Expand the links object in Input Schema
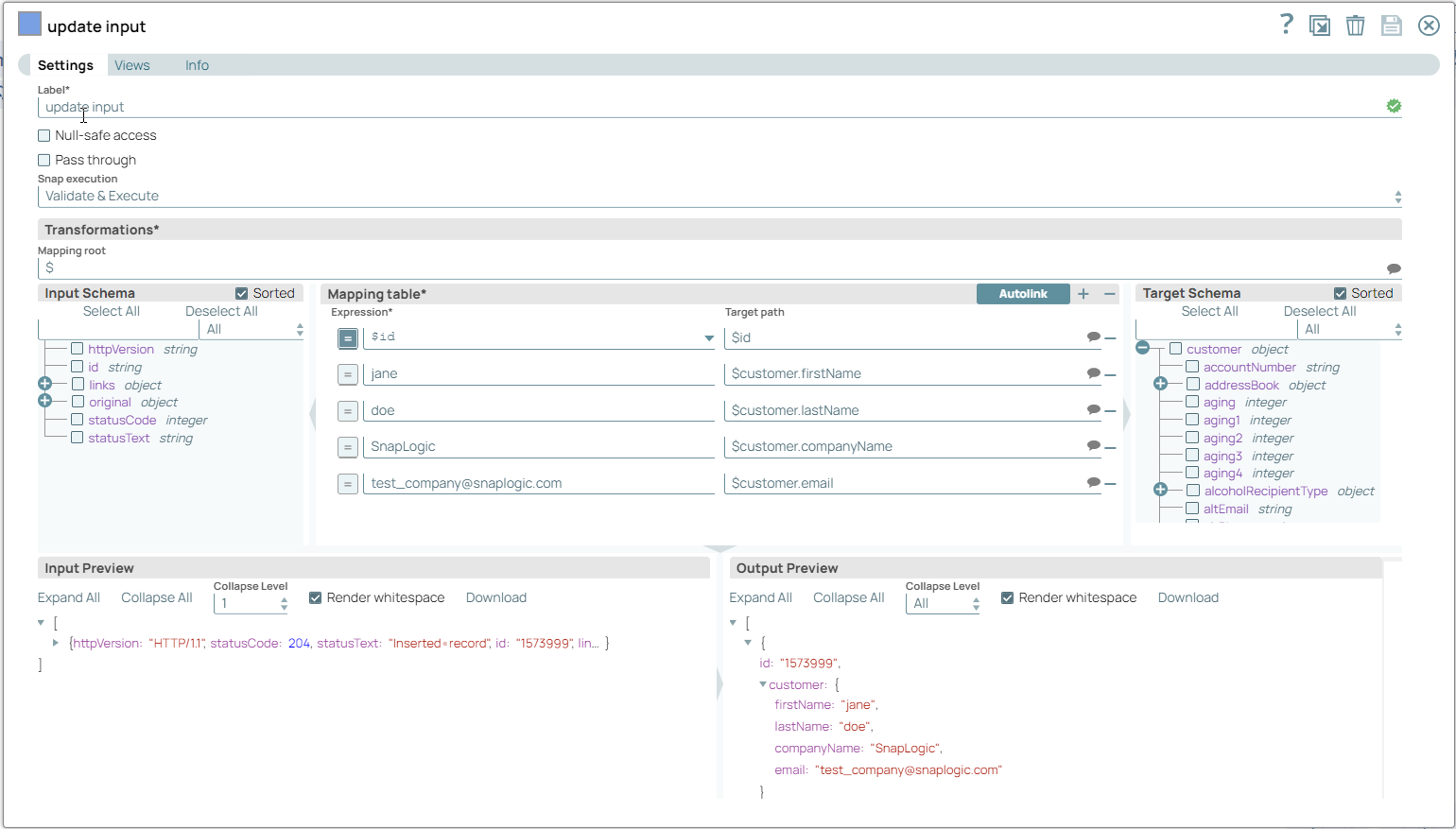Viewport: 1456px width, 829px height. [x=46, y=383]
